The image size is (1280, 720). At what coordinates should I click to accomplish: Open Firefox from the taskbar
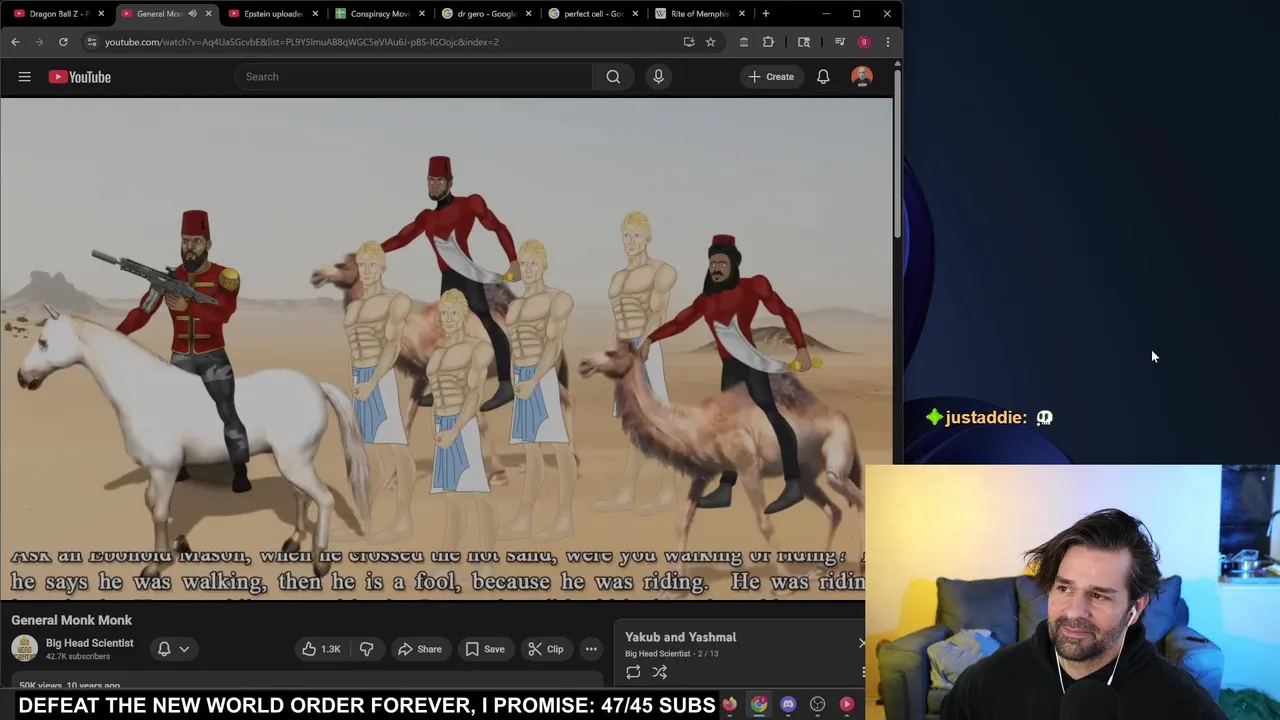point(730,705)
